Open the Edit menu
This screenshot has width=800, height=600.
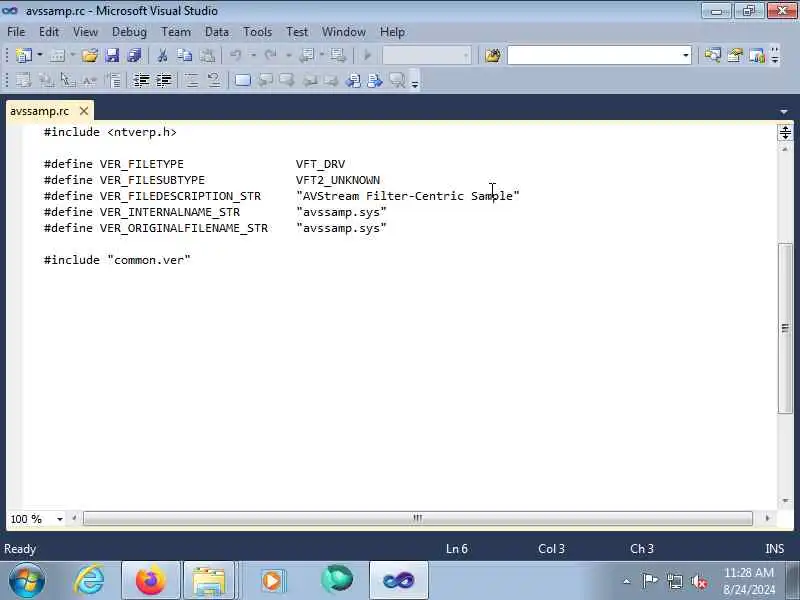click(x=49, y=32)
